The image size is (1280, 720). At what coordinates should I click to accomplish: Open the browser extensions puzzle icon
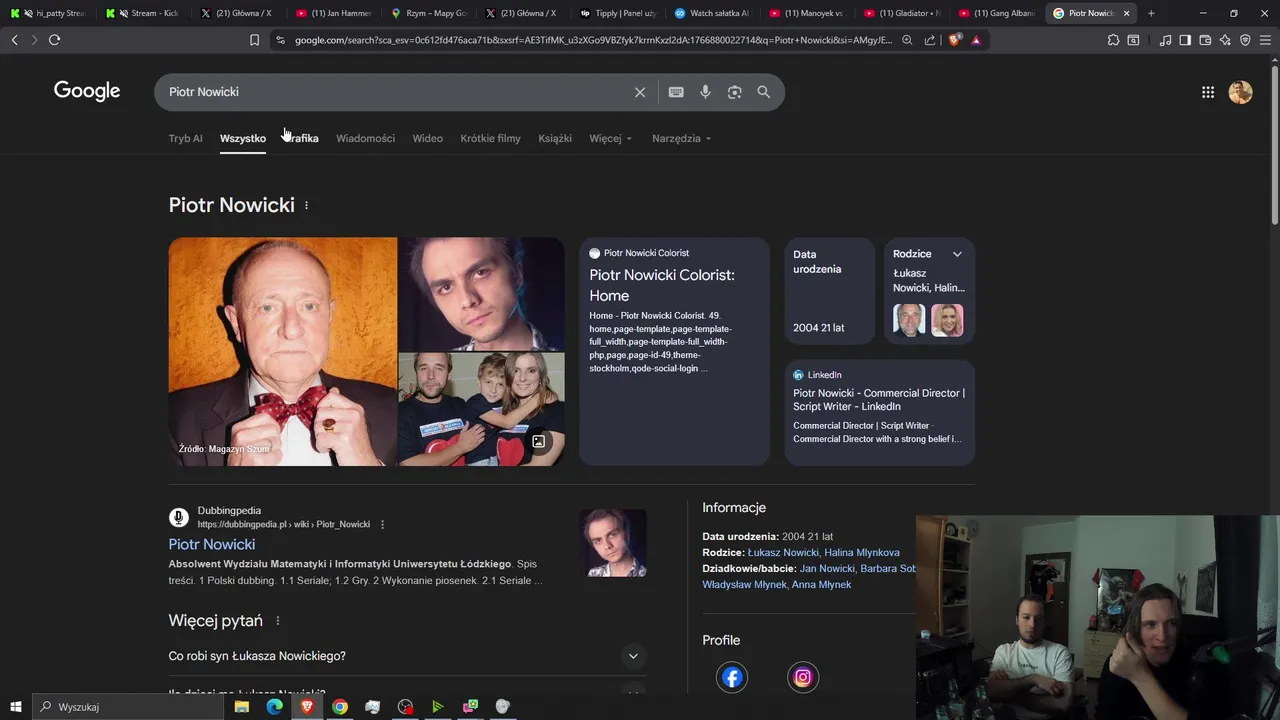[x=1113, y=40]
